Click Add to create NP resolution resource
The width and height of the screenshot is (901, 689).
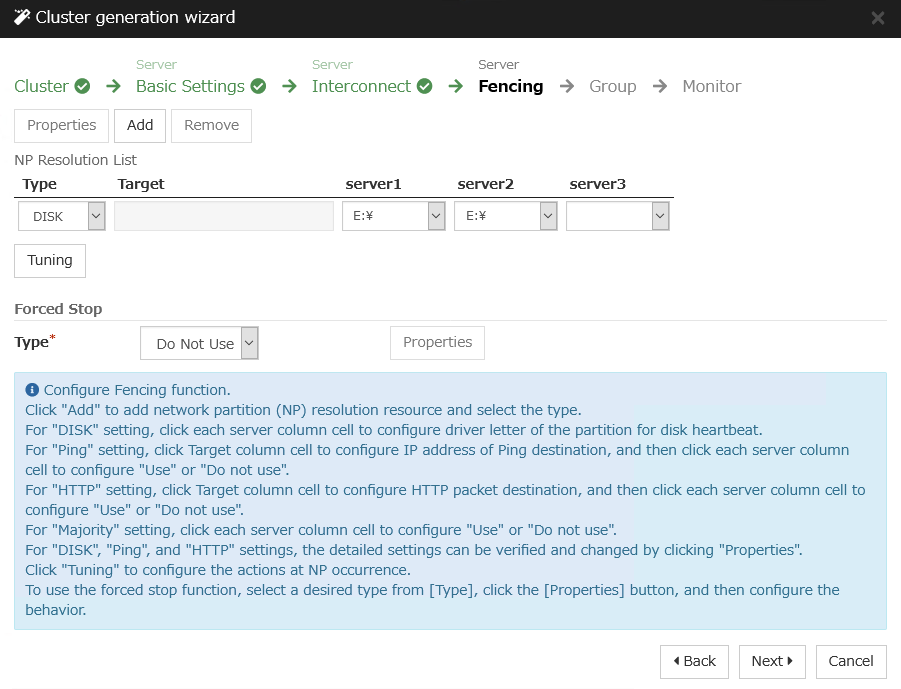140,126
